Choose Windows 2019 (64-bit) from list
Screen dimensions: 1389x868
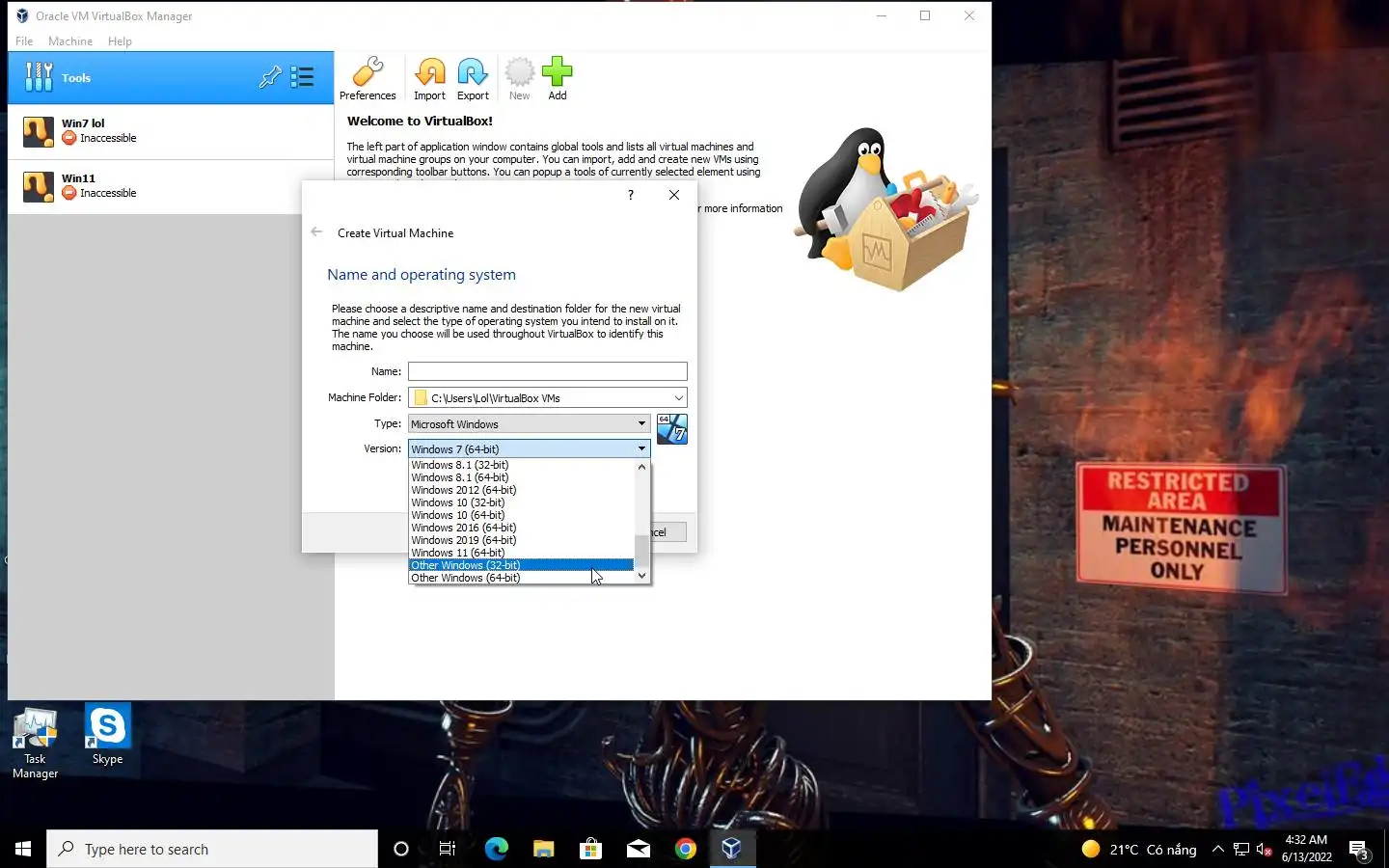(521, 540)
